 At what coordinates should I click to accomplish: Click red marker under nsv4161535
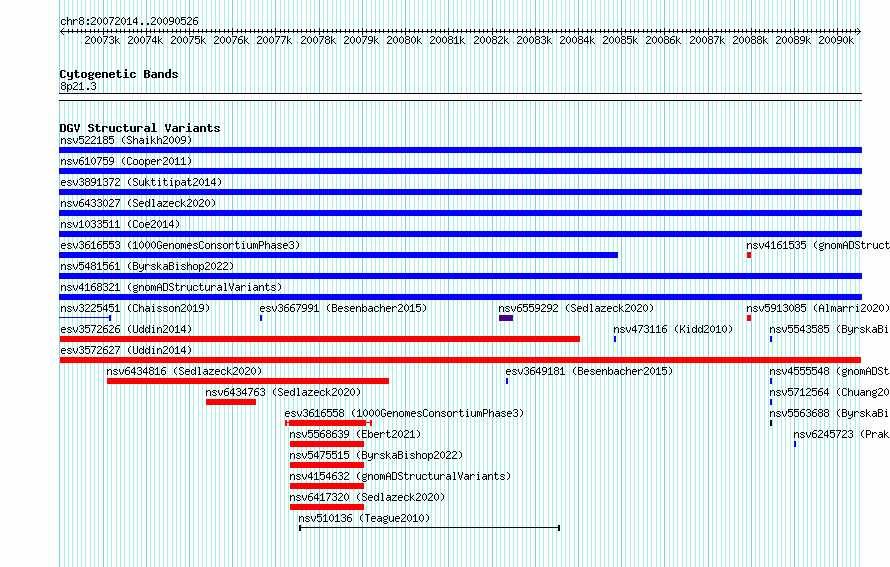click(749, 255)
